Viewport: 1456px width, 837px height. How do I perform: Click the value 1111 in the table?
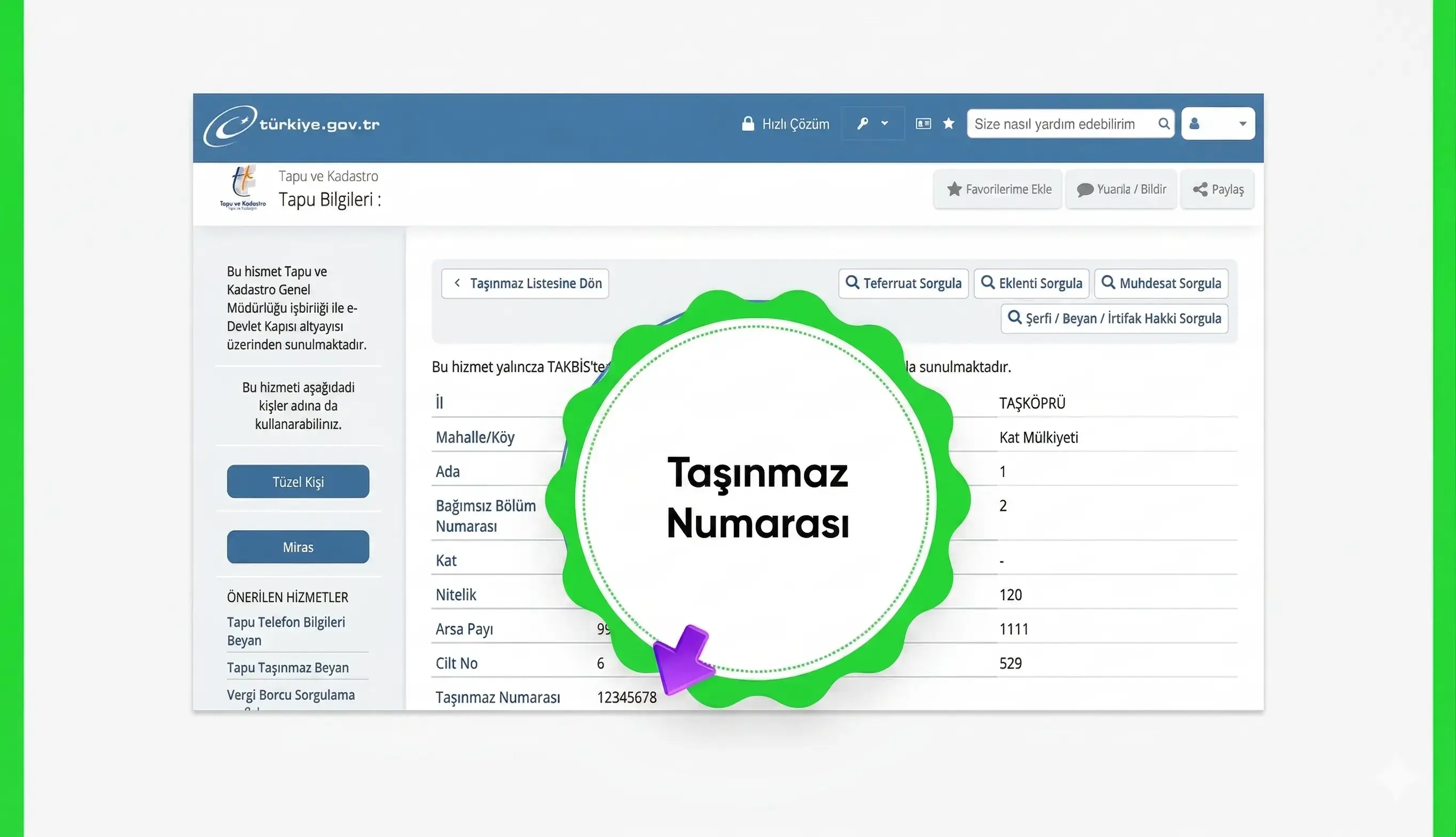coord(1013,629)
